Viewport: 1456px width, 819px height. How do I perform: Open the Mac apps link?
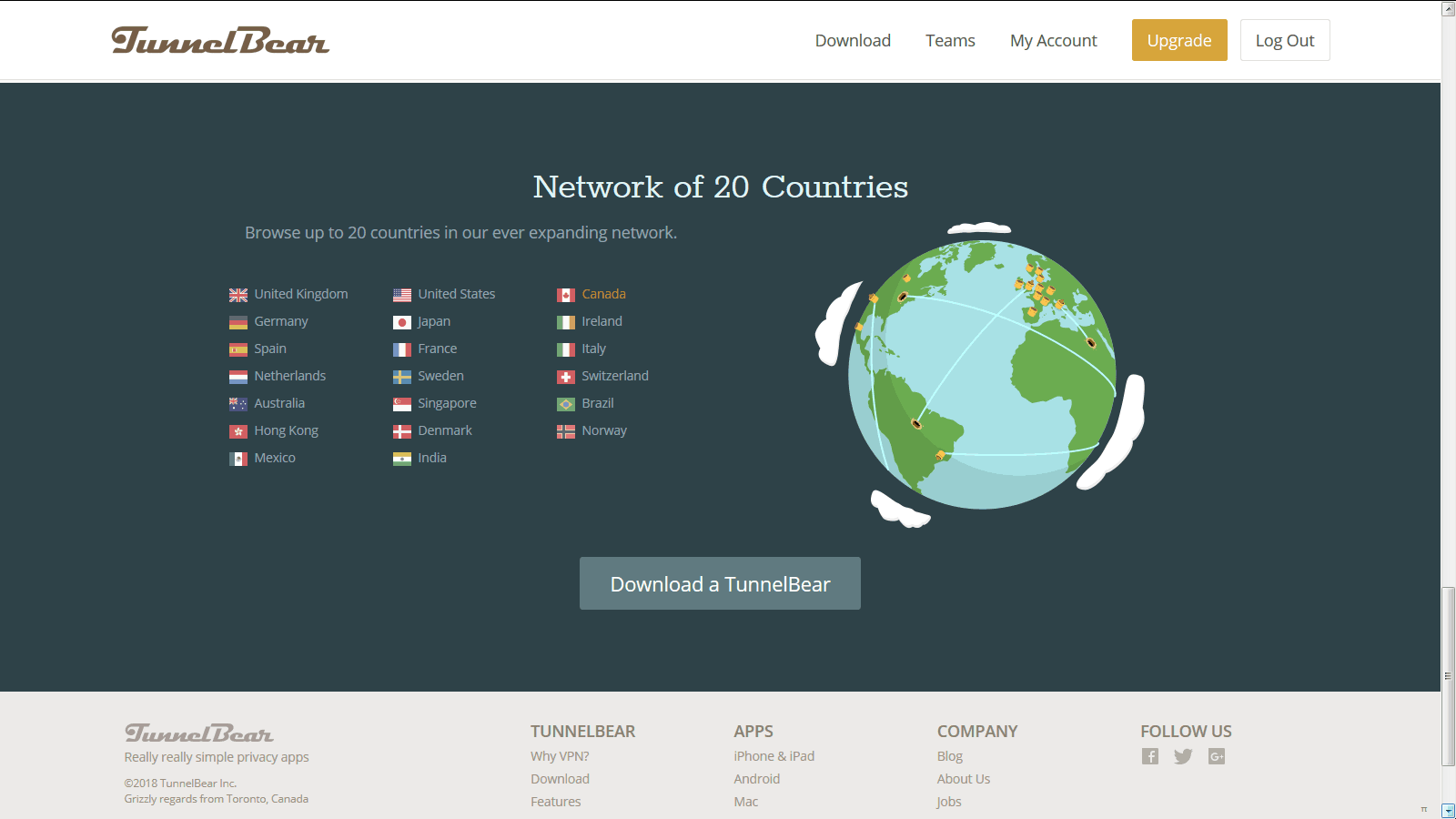point(746,802)
